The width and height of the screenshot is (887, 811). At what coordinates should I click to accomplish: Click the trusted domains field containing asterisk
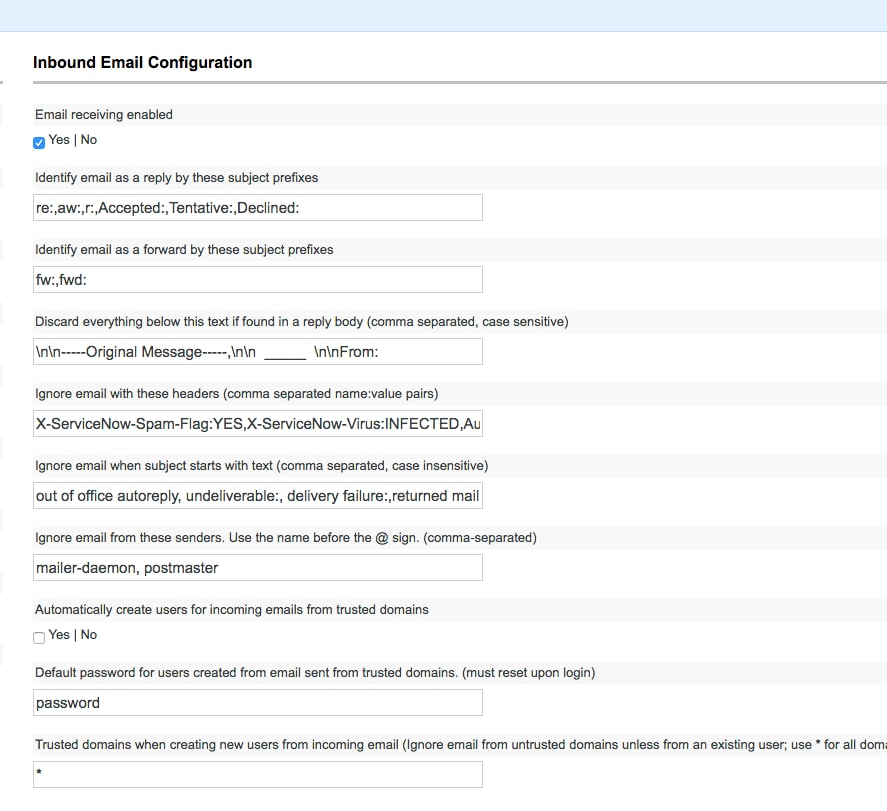(x=257, y=774)
